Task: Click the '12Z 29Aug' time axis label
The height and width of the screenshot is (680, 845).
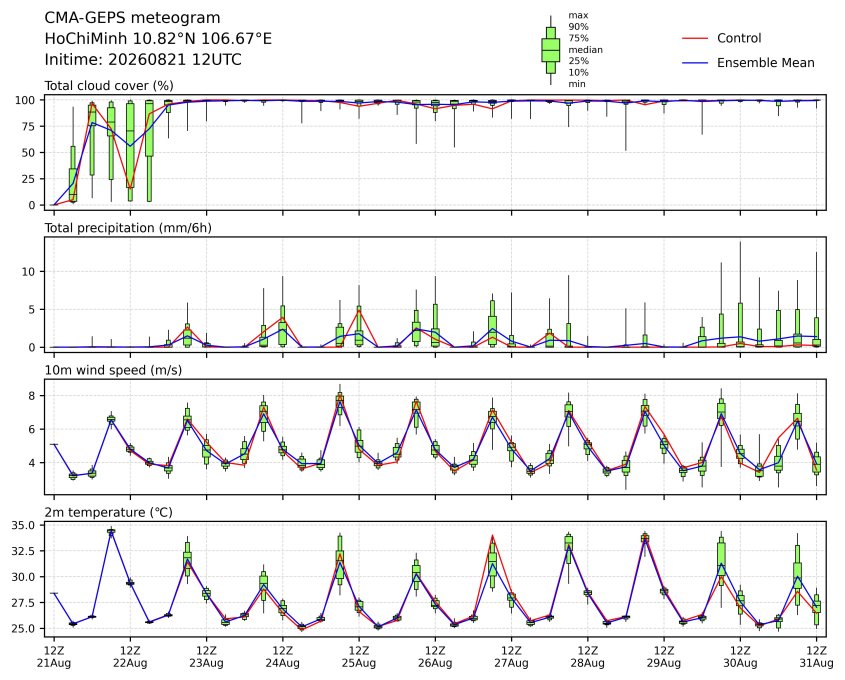Action: point(664,656)
